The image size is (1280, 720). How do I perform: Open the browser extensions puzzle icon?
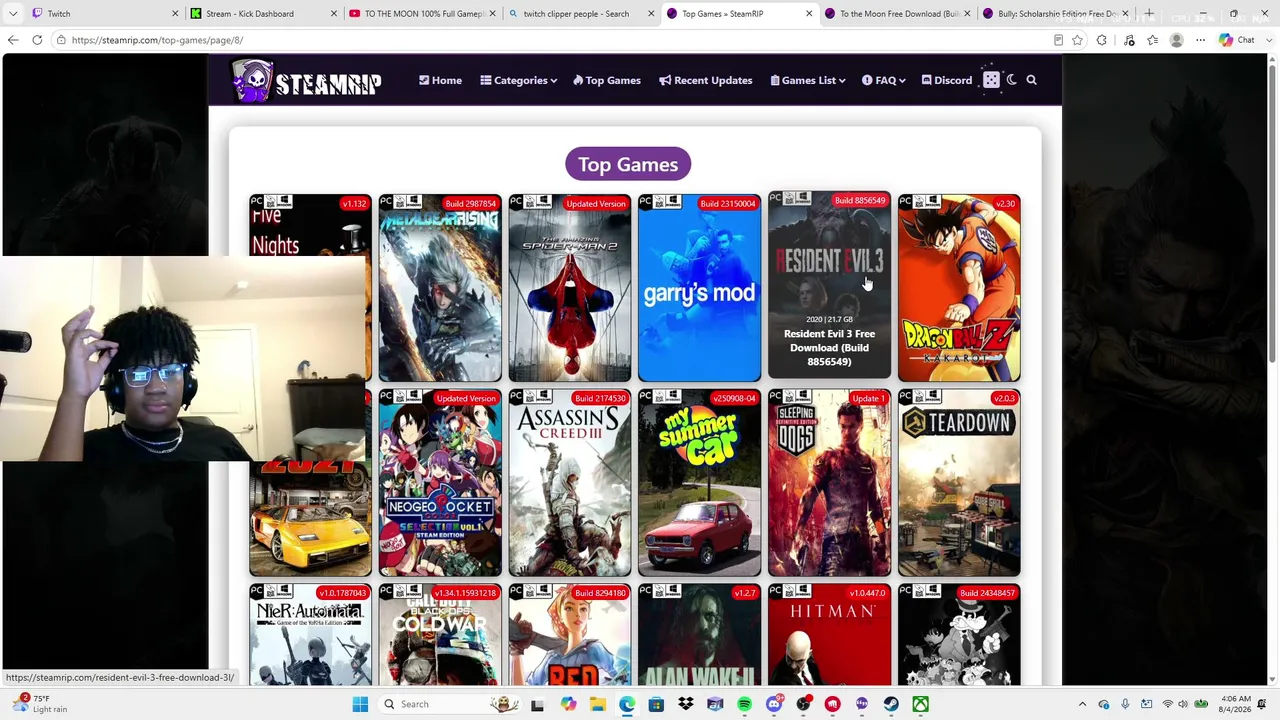pos(1101,40)
